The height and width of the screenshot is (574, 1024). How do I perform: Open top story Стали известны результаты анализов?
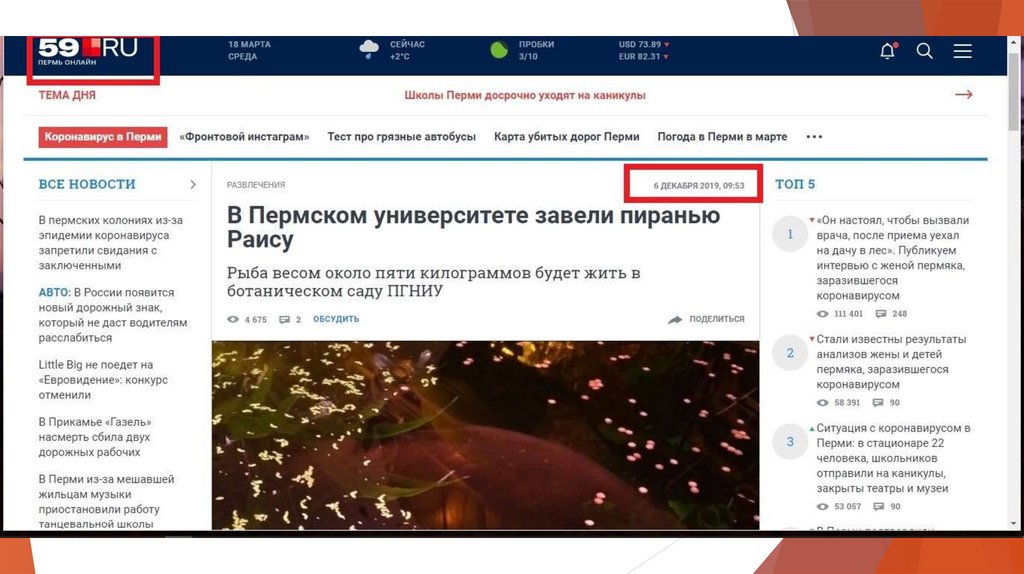click(x=891, y=362)
